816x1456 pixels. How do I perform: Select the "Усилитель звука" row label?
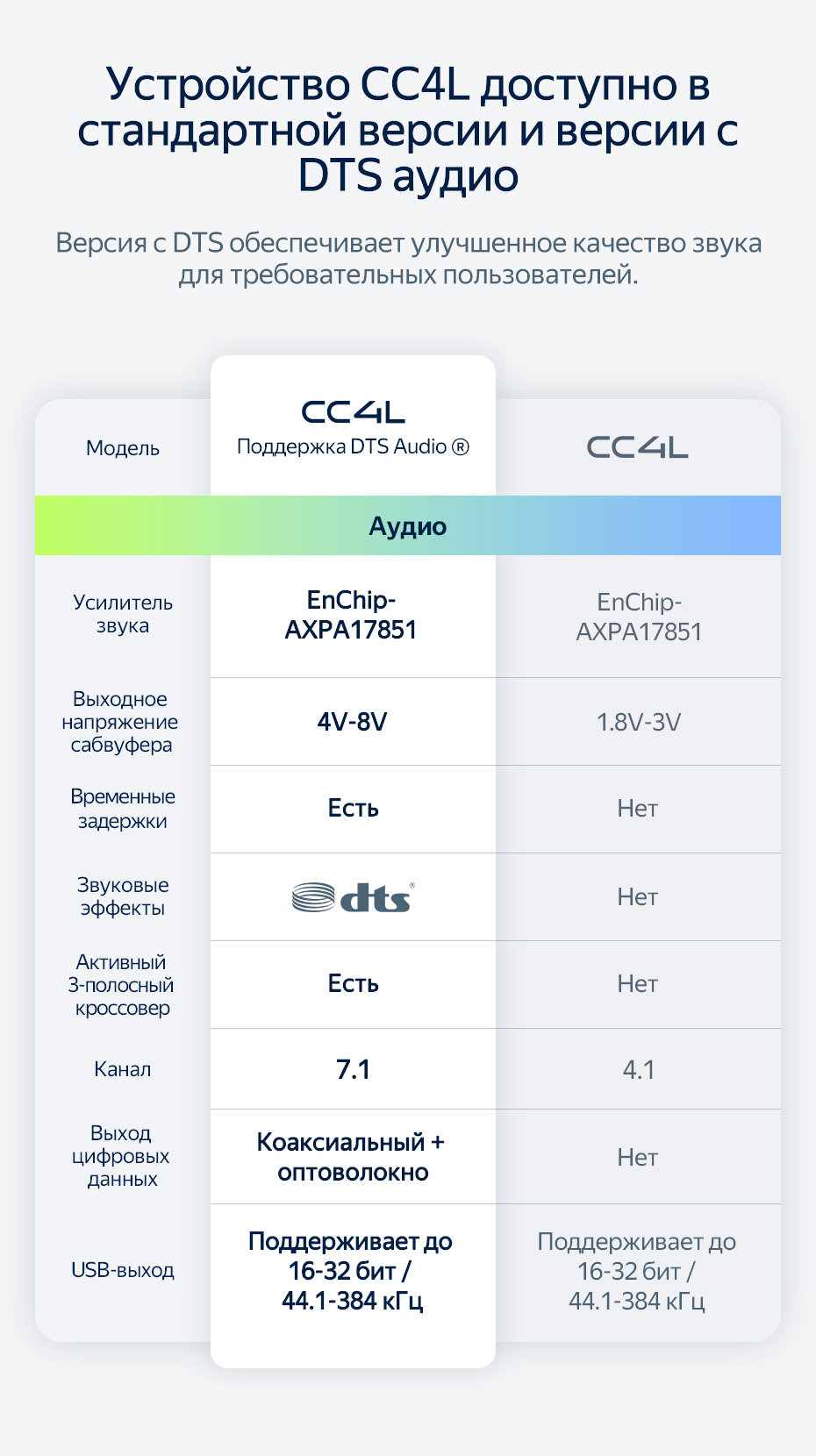(123, 614)
